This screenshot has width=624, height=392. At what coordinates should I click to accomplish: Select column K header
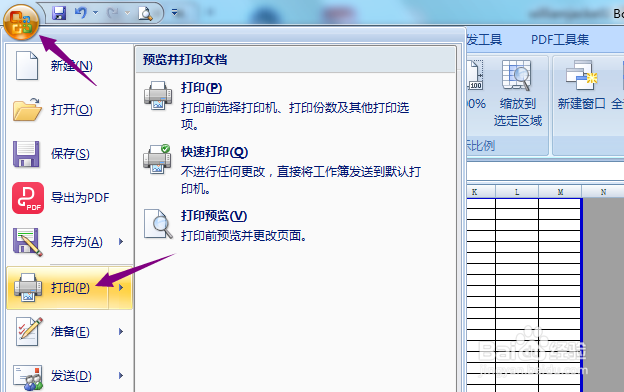(x=480, y=192)
